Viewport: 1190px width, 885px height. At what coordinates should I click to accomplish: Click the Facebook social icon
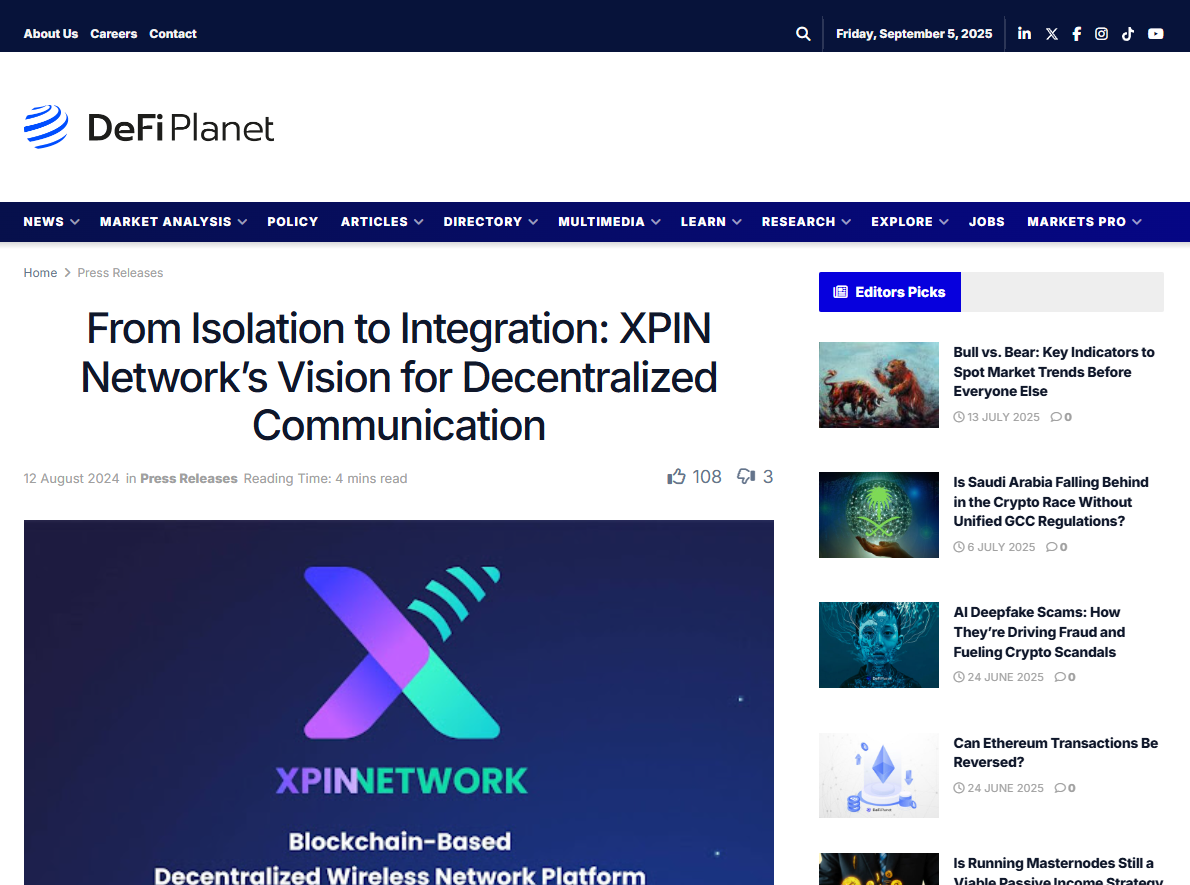1076,34
